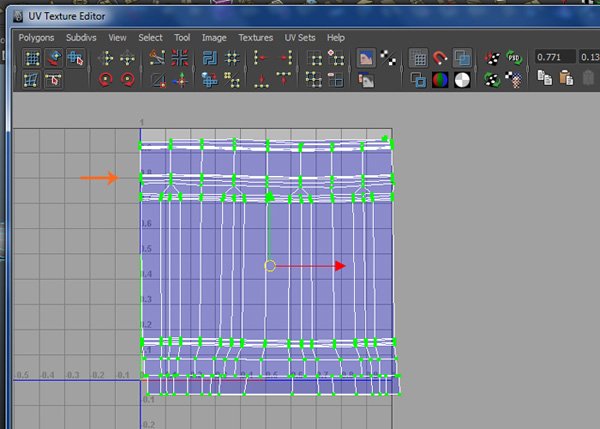Rotate selected UVs counterclockwise
Viewport: 600px width, 429px height.
(x=106, y=80)
